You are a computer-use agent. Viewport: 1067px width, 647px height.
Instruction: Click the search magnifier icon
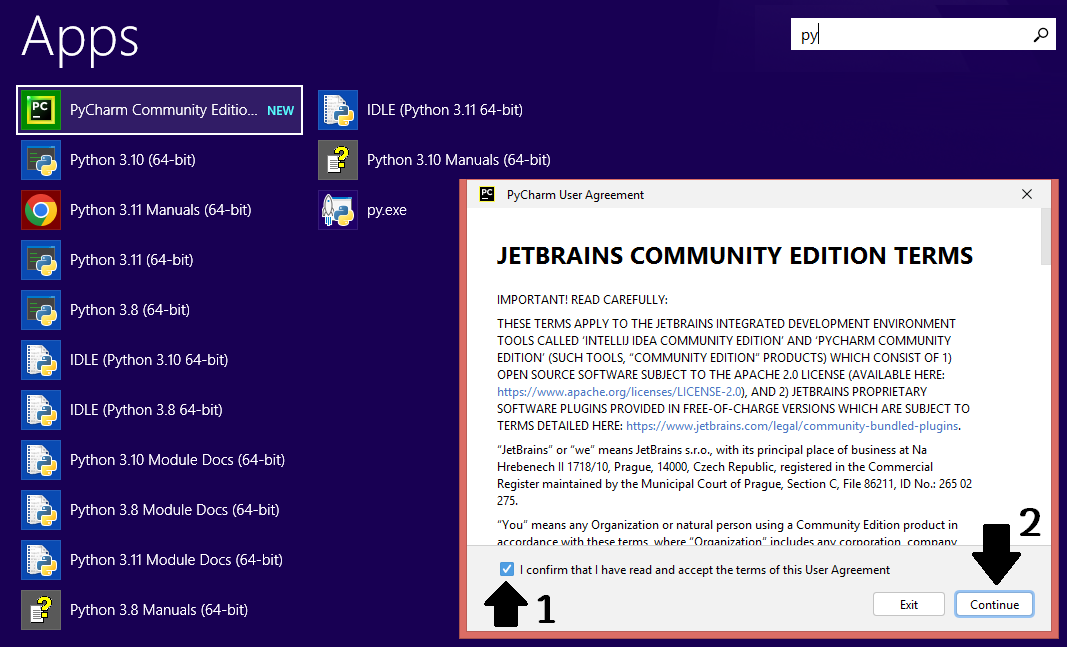coord(1040,34)
